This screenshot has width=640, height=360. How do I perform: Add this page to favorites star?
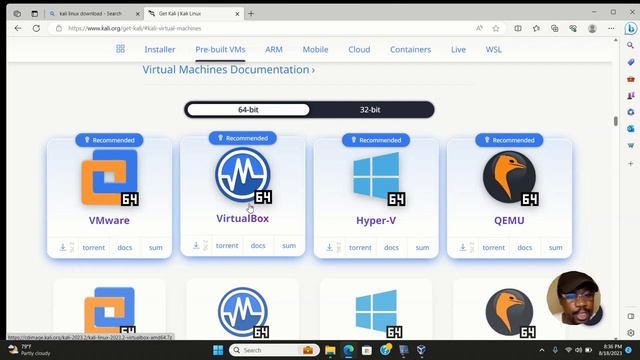pos(496,28)
